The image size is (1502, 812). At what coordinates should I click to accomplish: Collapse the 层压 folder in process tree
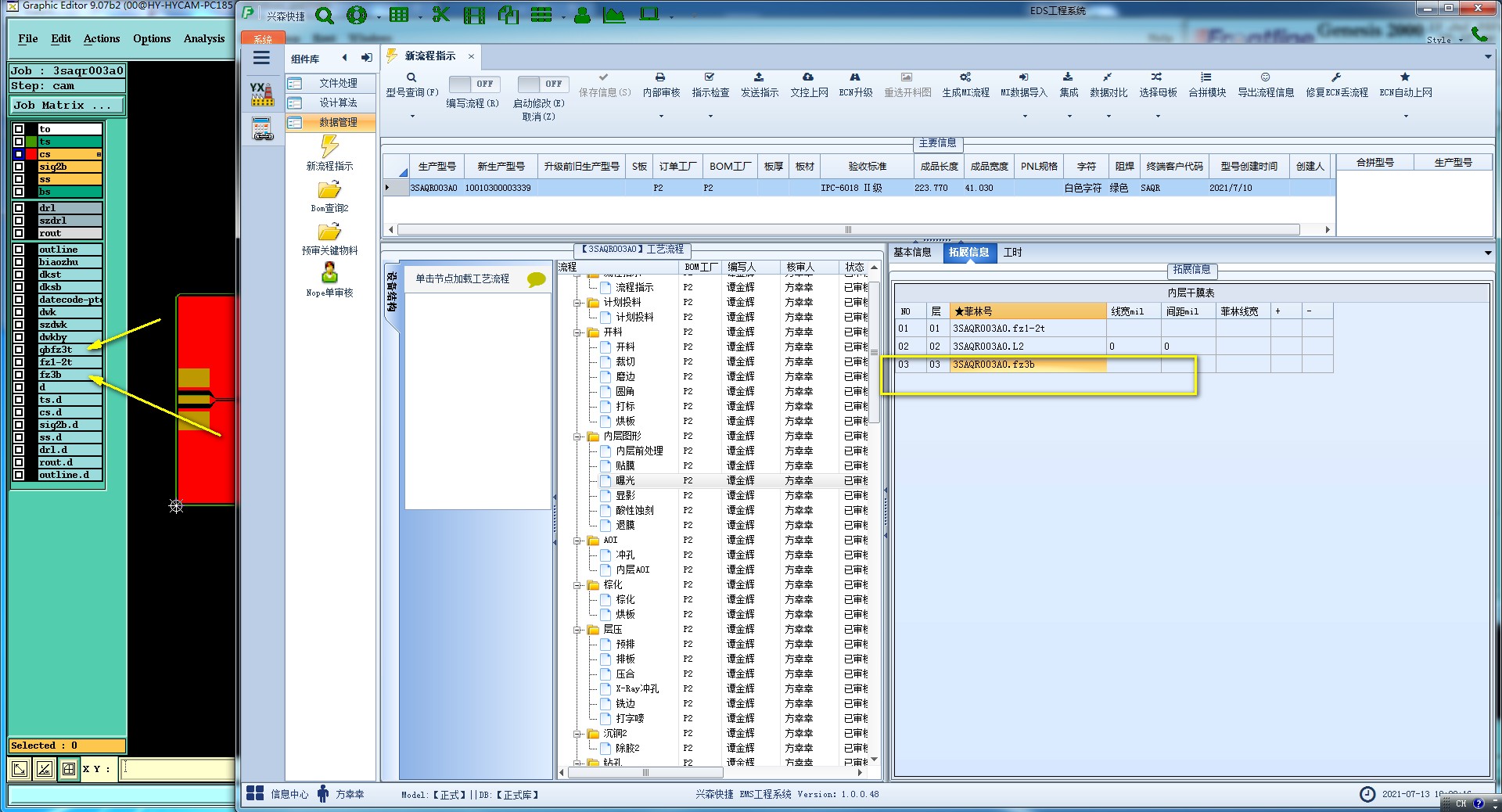pyautogui.click(x=577, y=630)
